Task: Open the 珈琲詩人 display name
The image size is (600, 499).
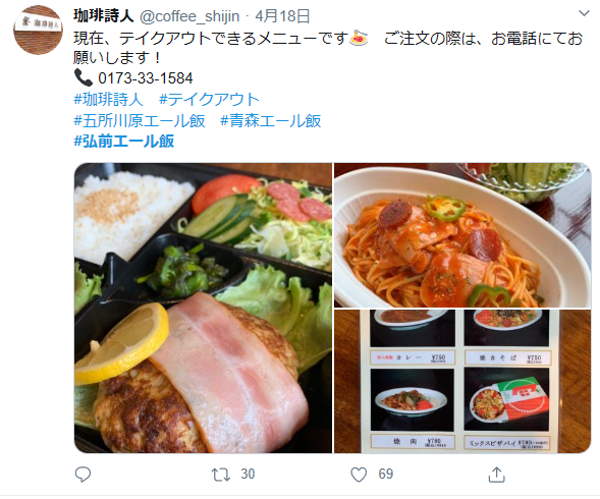Action: point(103,16)
